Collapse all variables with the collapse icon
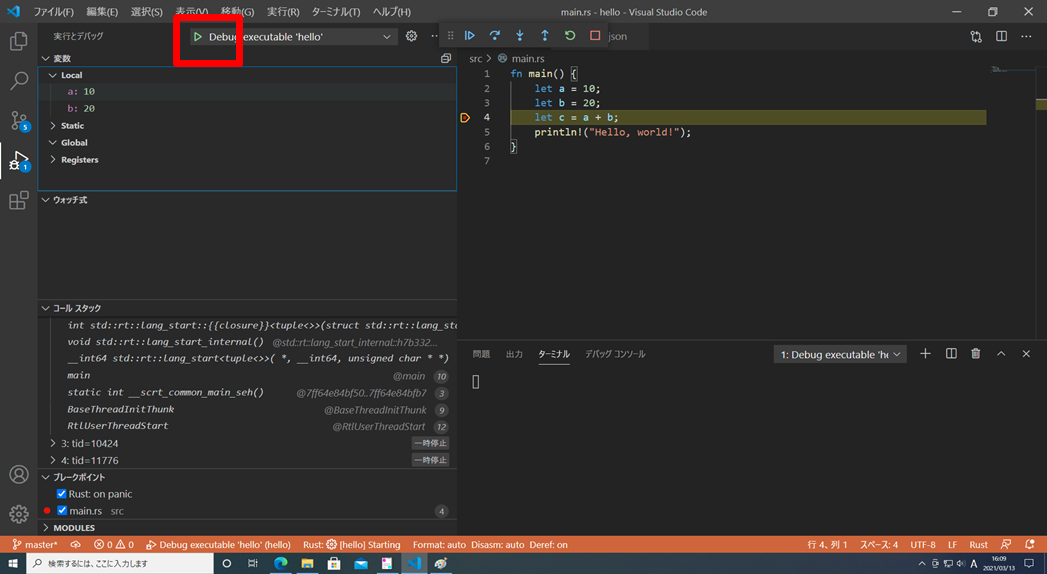 click(x=446, y=58)
